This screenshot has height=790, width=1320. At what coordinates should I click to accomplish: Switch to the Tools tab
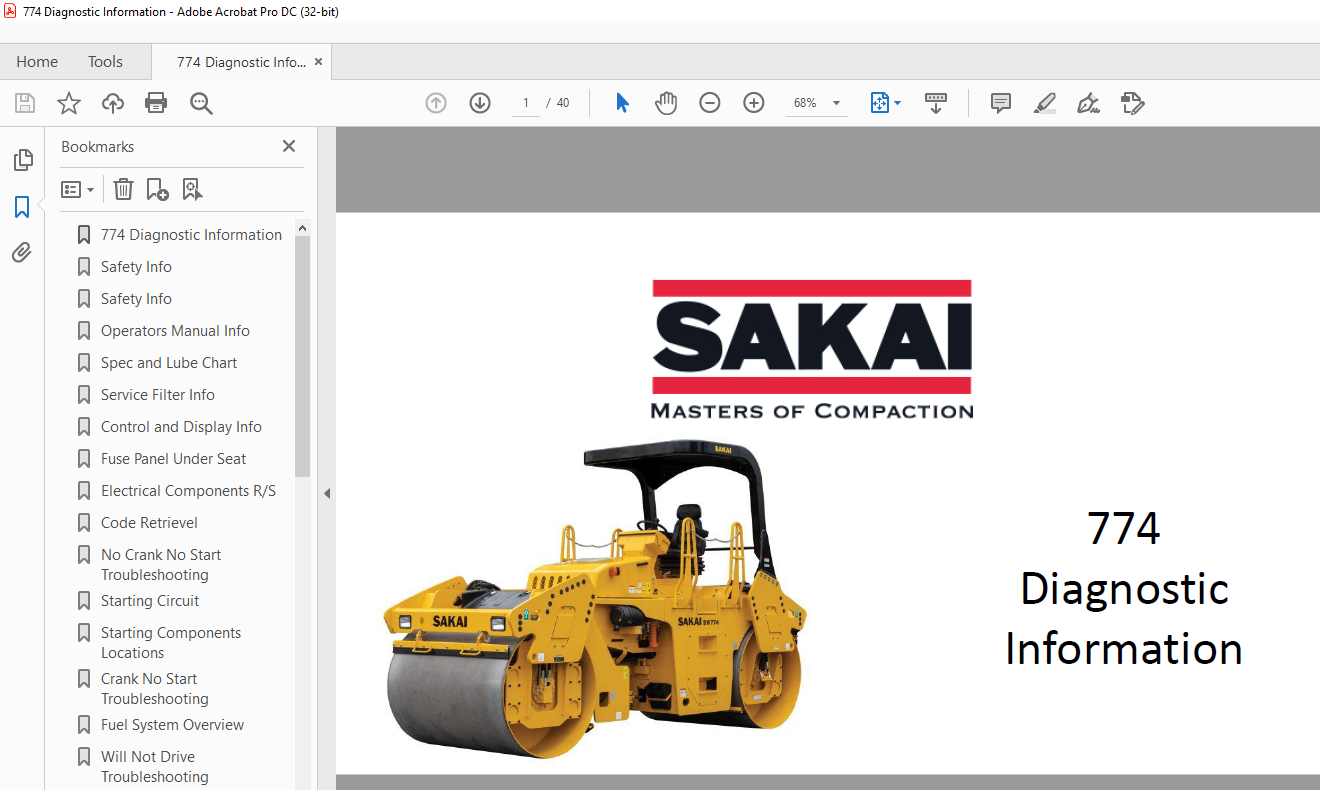click(x=105, y=62)
